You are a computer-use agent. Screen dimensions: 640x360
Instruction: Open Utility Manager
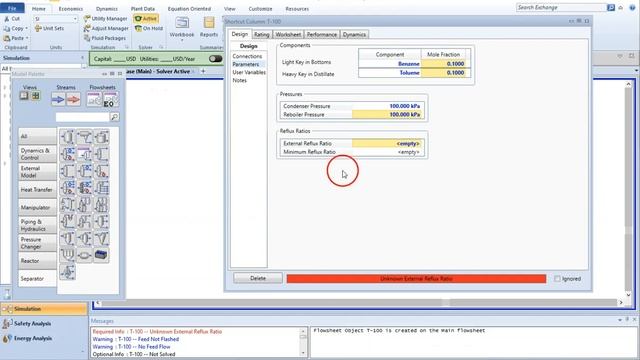click(x=105, y=18)
